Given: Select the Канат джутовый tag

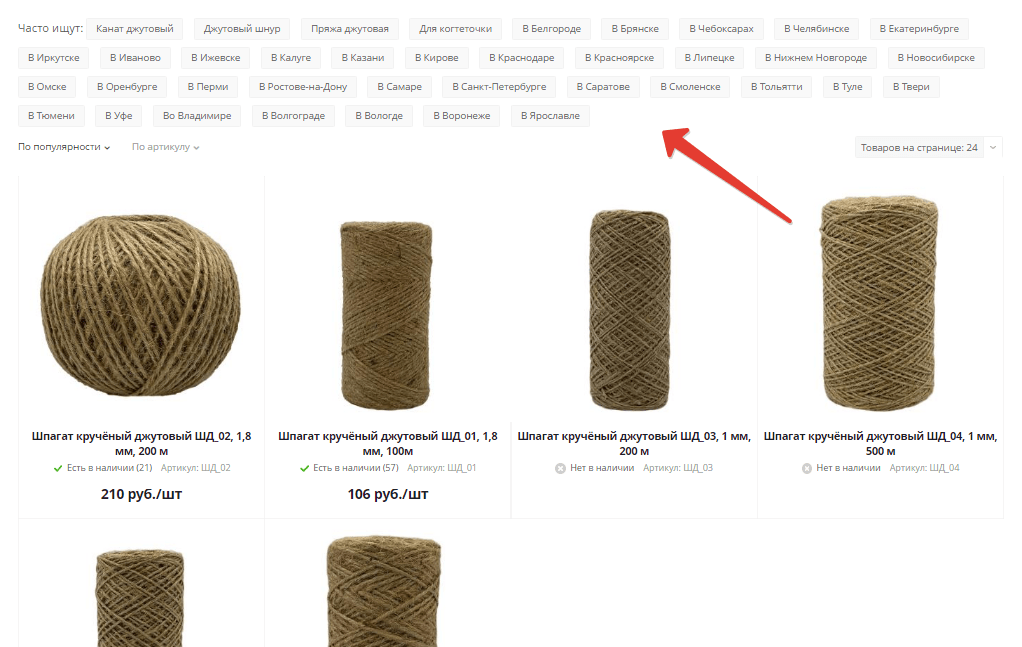Looking at the screenshot, I should coord(135,29).
